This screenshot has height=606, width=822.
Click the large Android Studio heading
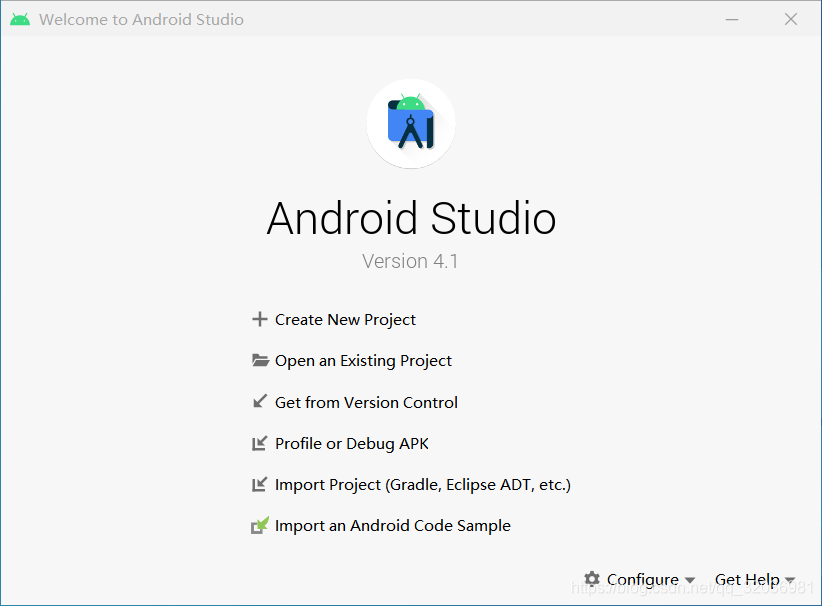pos(411,218)
